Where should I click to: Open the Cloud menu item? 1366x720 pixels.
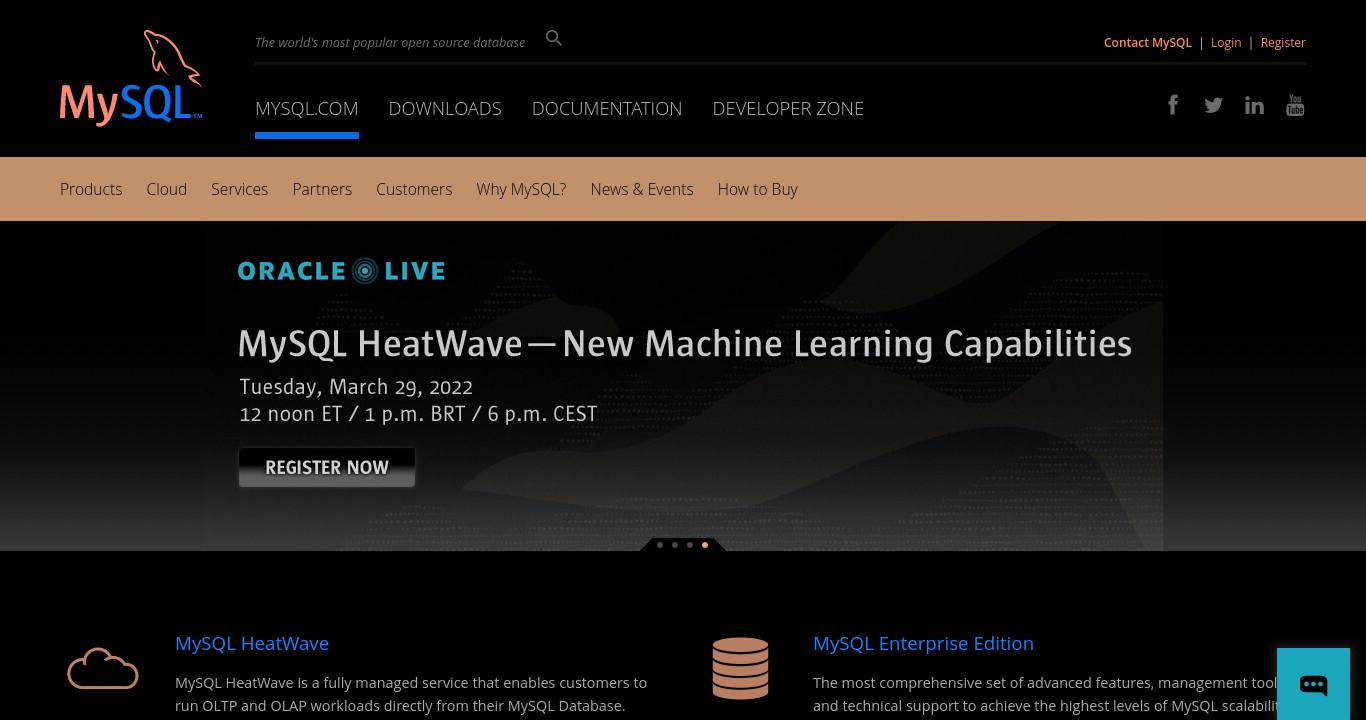coord(167,189)
